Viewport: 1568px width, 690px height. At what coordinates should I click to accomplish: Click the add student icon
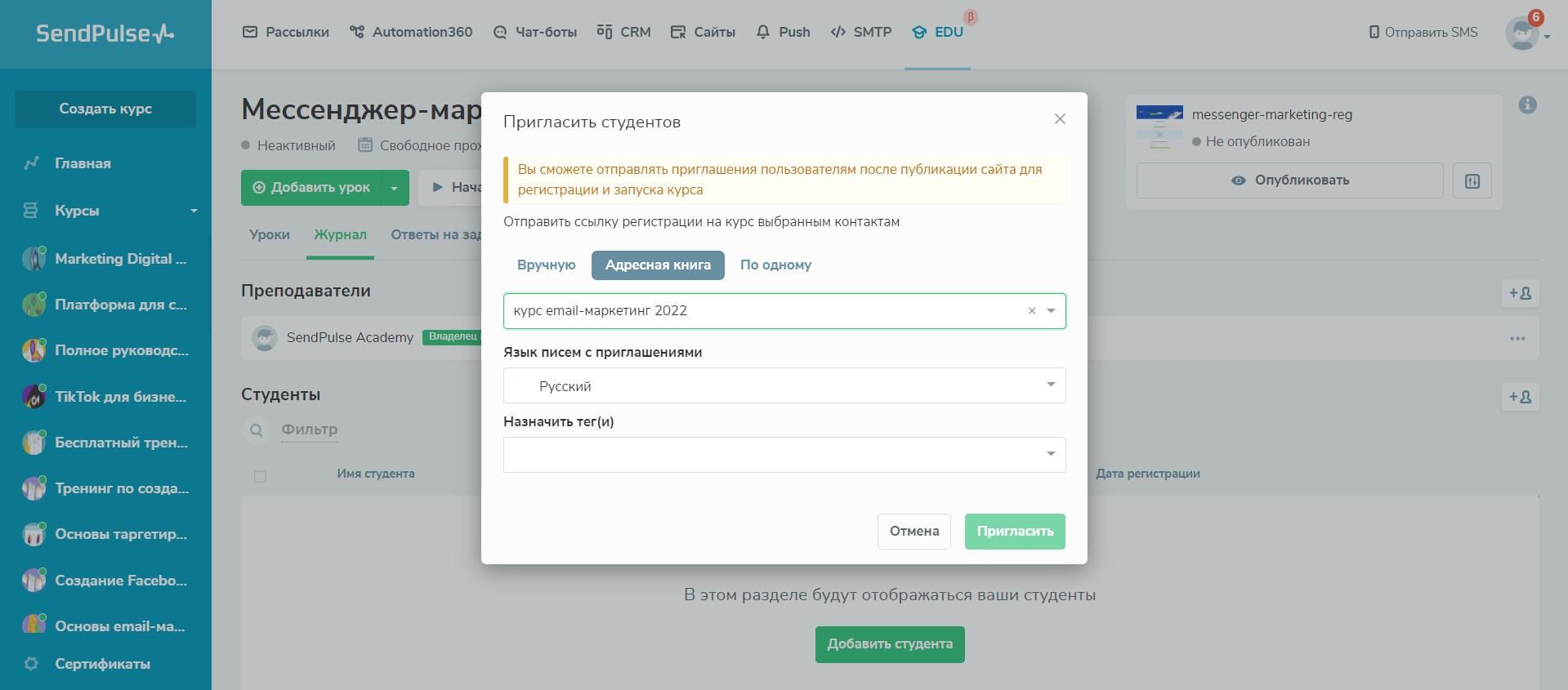click(x=1520, y=397)
